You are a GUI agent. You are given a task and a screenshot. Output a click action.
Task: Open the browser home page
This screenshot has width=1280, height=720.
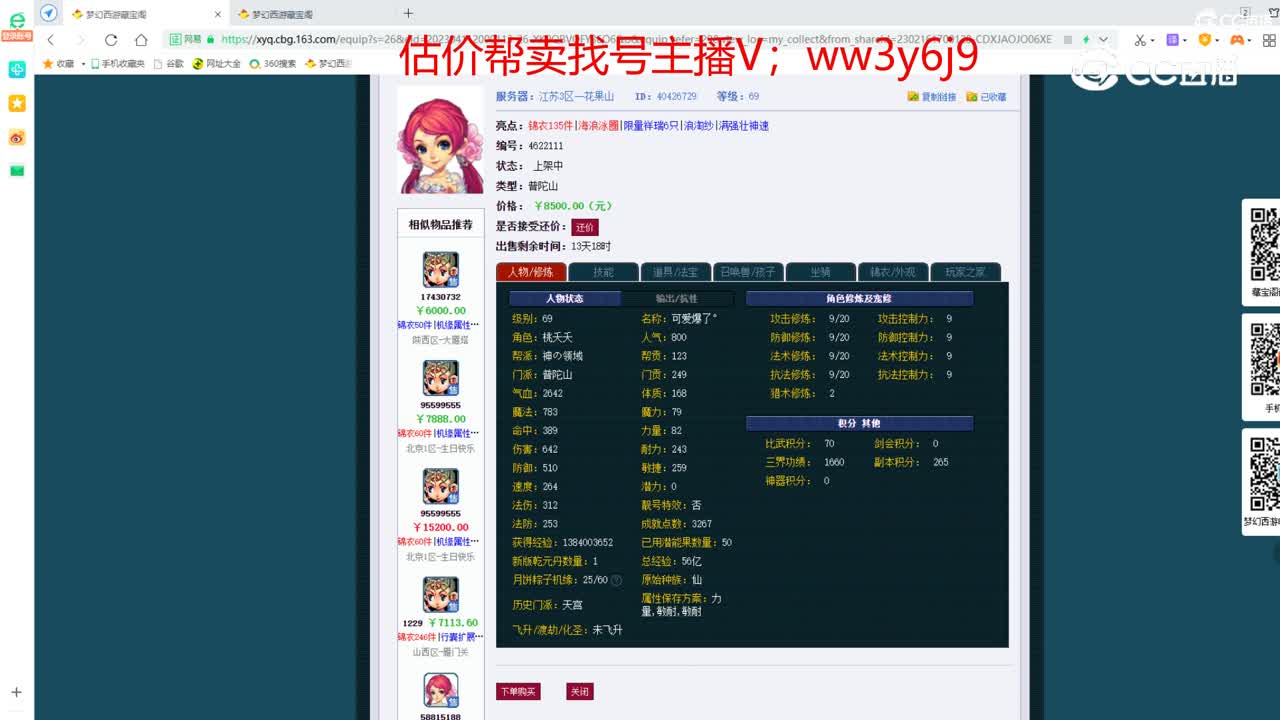click(x=141, y=40)
